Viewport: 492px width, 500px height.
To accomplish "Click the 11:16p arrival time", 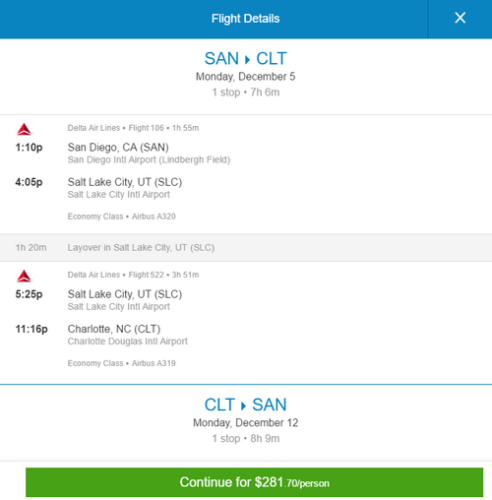I will click(x=32, y=329).
